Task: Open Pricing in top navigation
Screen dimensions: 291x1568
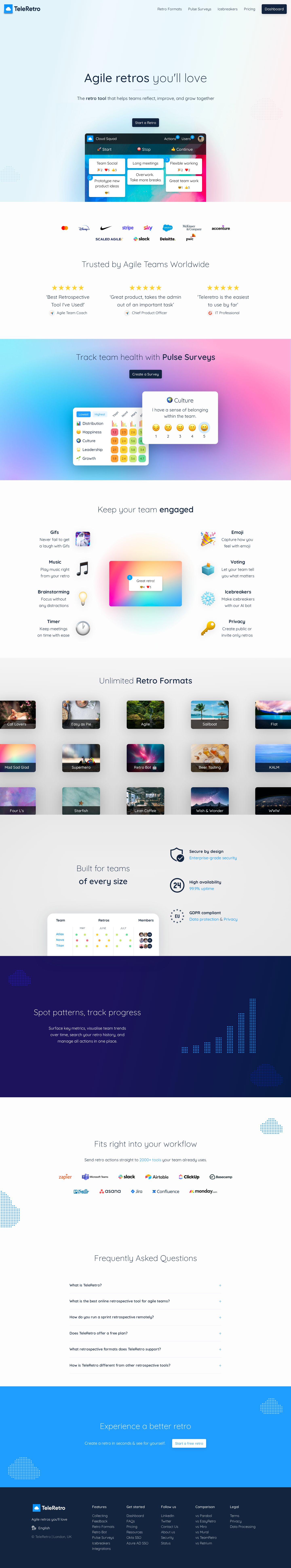Action: 250,9
